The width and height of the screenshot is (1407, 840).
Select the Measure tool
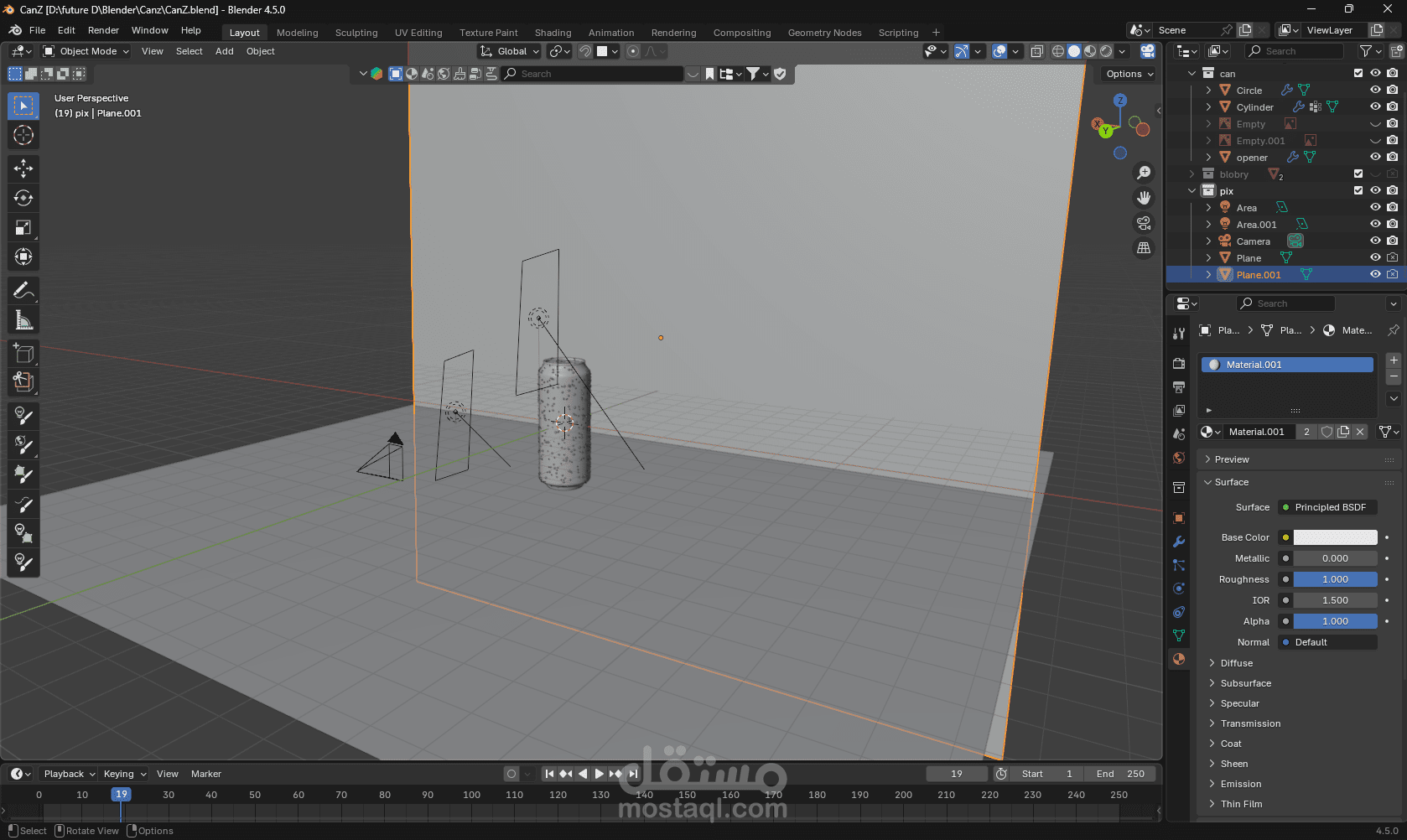[23, 320]
